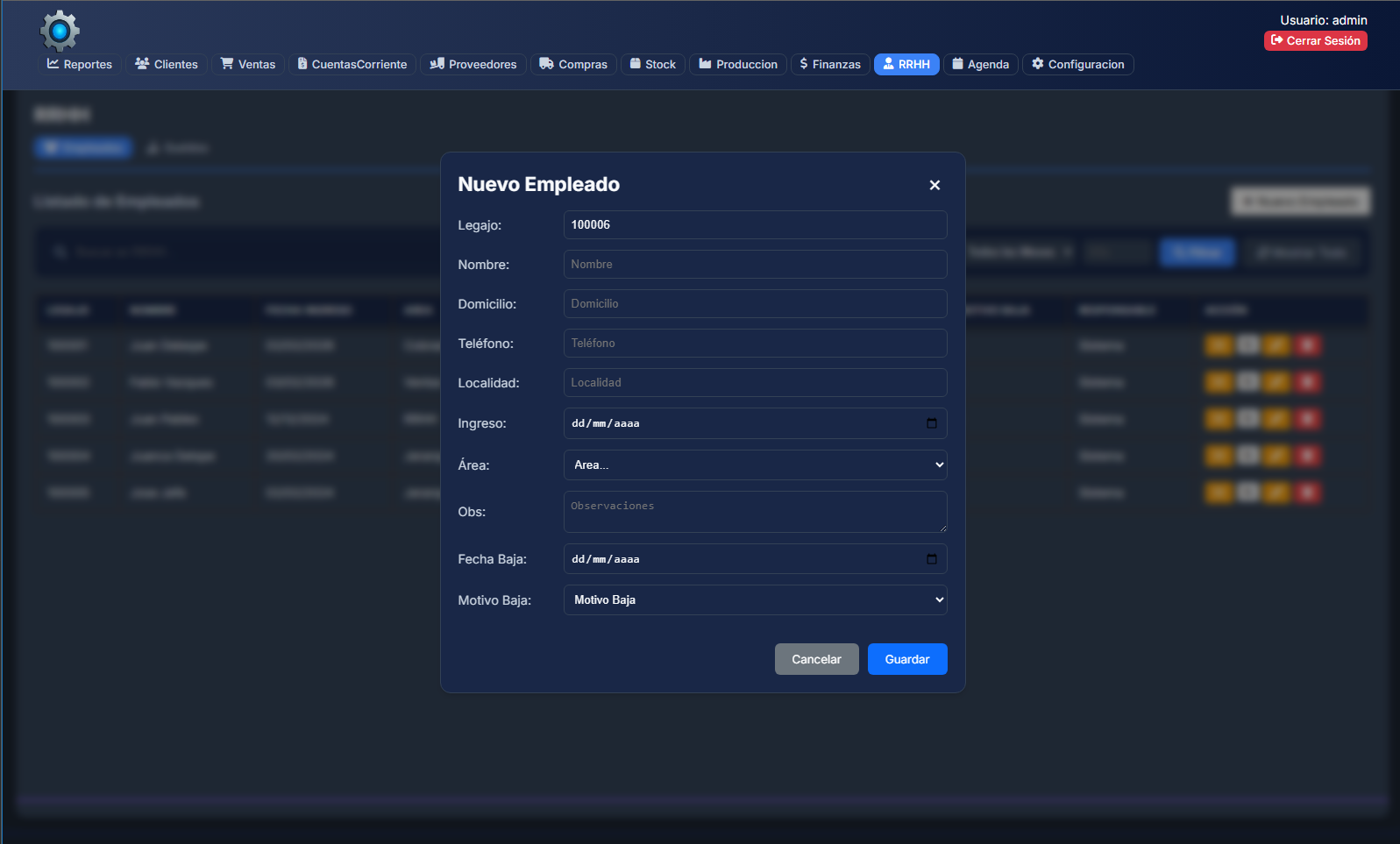Open the Produccion section
The width and height of the screenshot is (1400, 844).
[738, 64]
